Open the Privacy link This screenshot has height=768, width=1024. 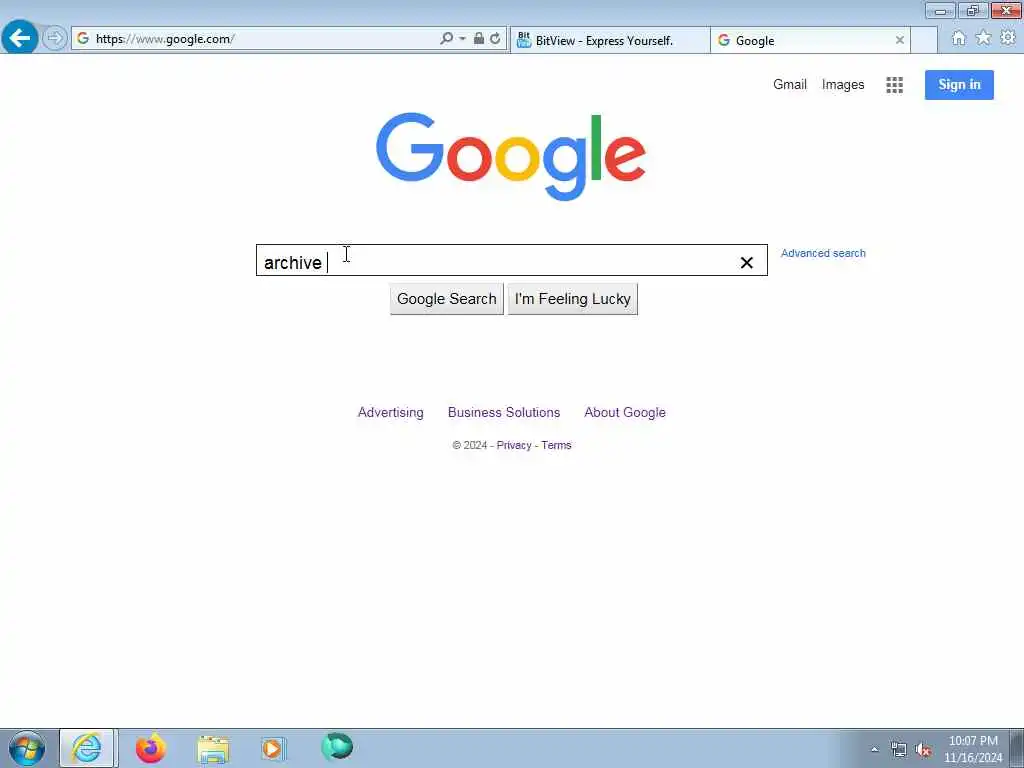[x=514, y=445]
